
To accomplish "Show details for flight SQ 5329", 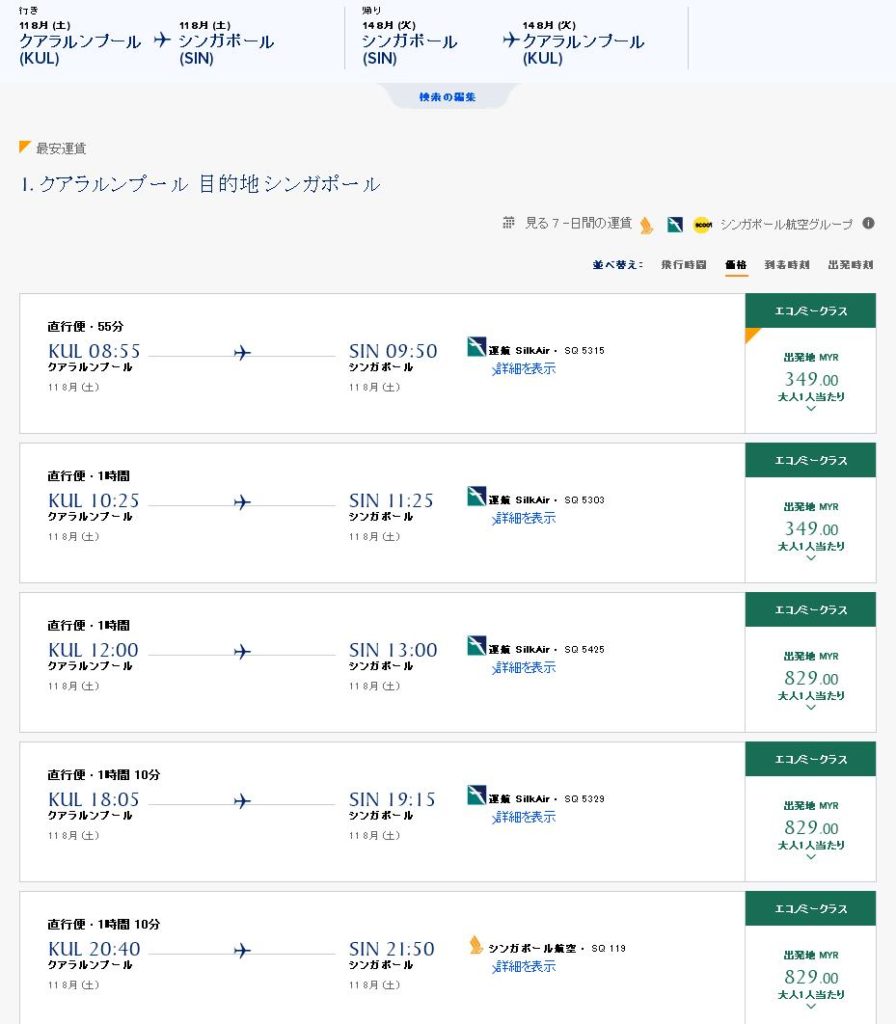I will point(524,817).
